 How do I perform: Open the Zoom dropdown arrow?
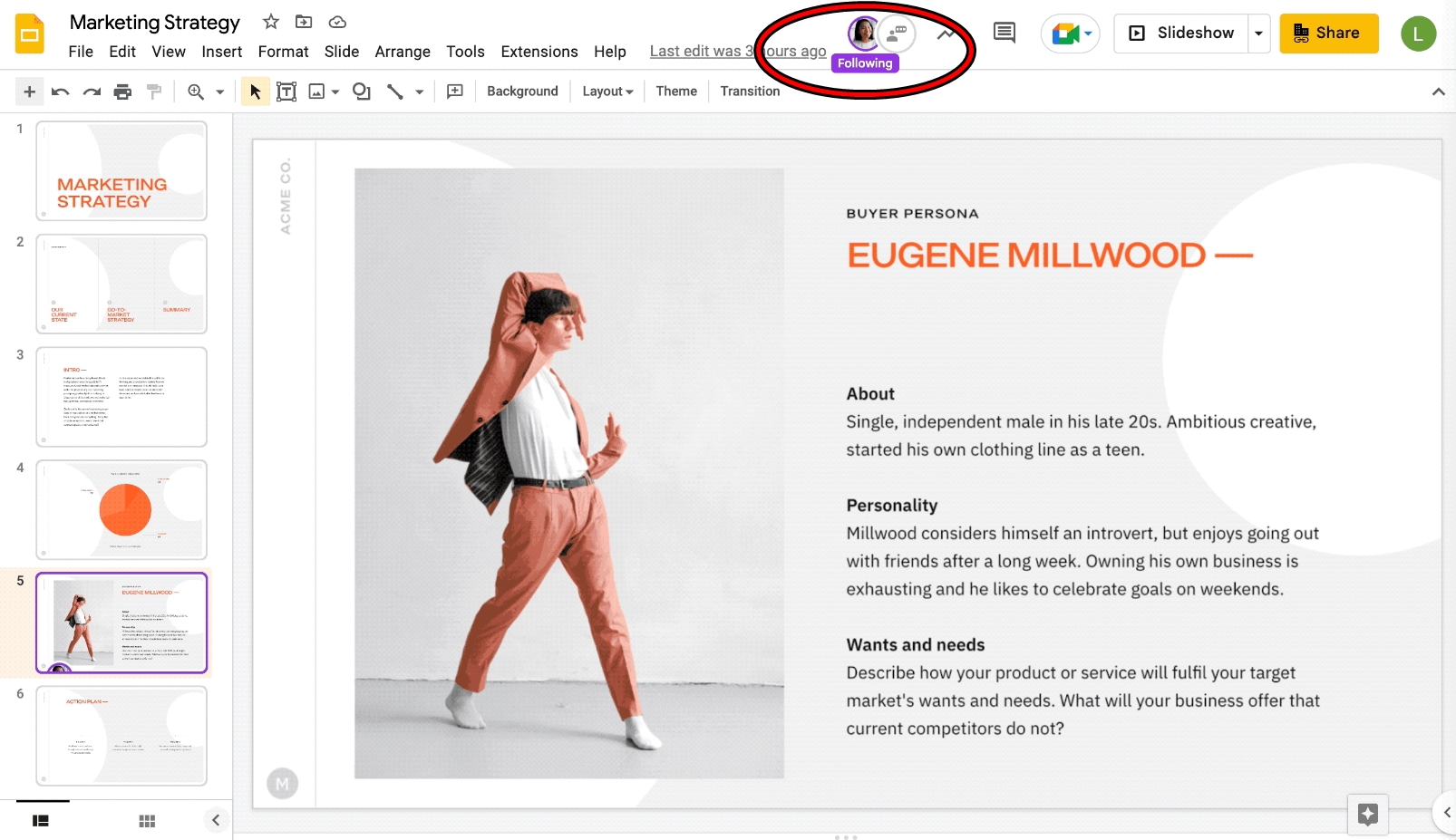click(x=218, y=91)
